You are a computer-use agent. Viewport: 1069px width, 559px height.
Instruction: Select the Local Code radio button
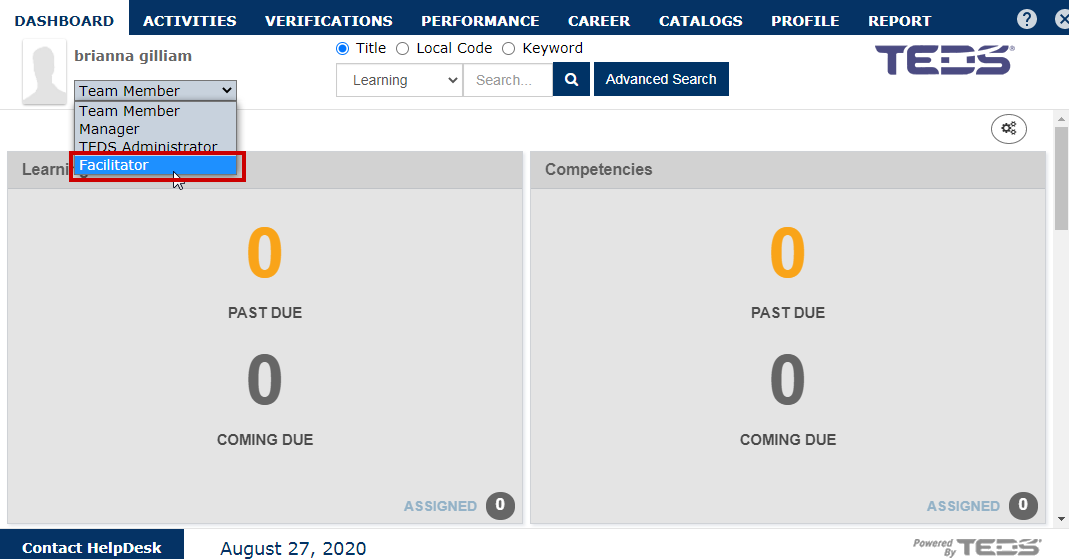pyautogui.click(x=402, y=48)
